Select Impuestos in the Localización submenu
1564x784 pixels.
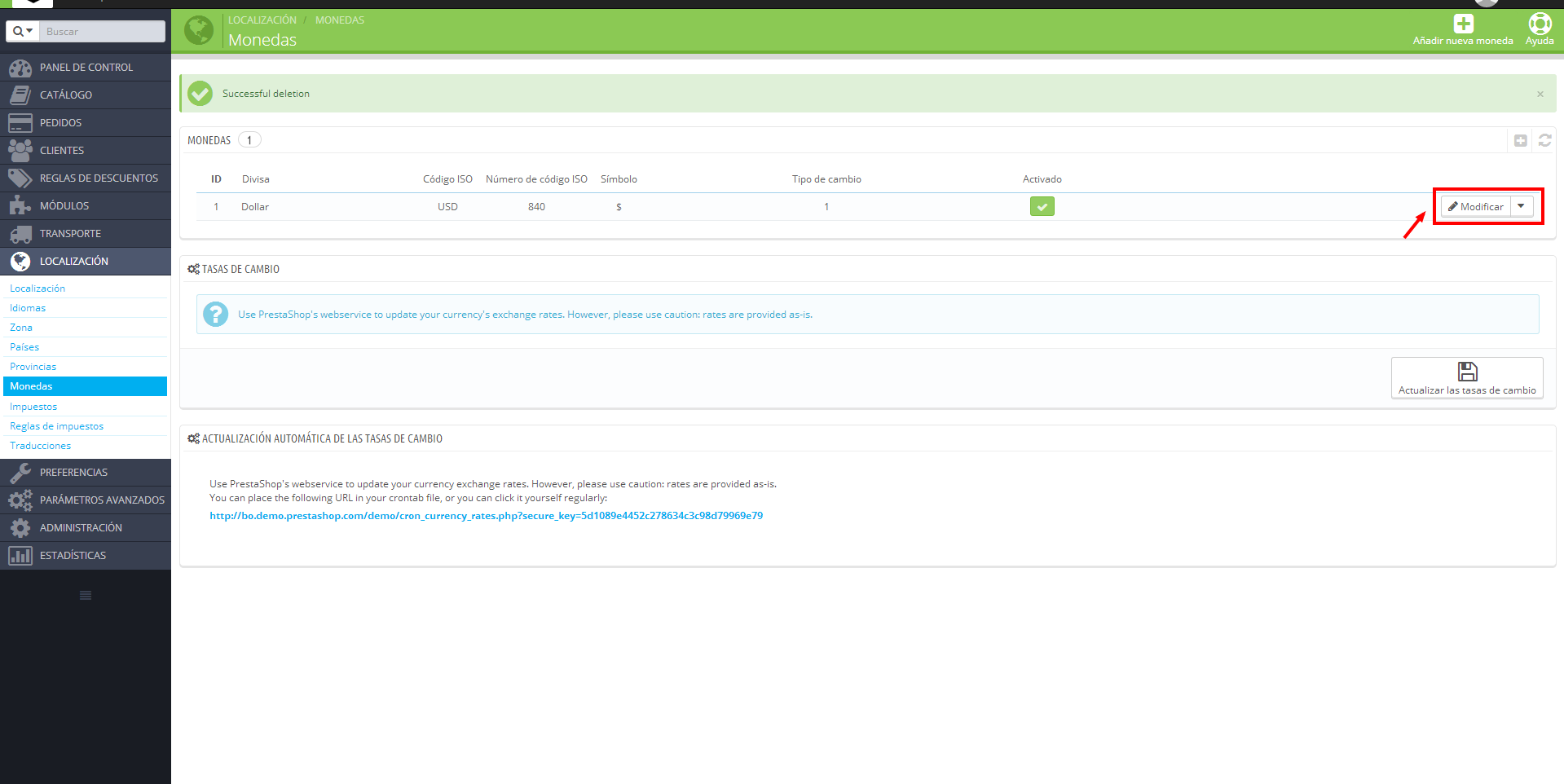pyautogui.click(x=33, y=406)
